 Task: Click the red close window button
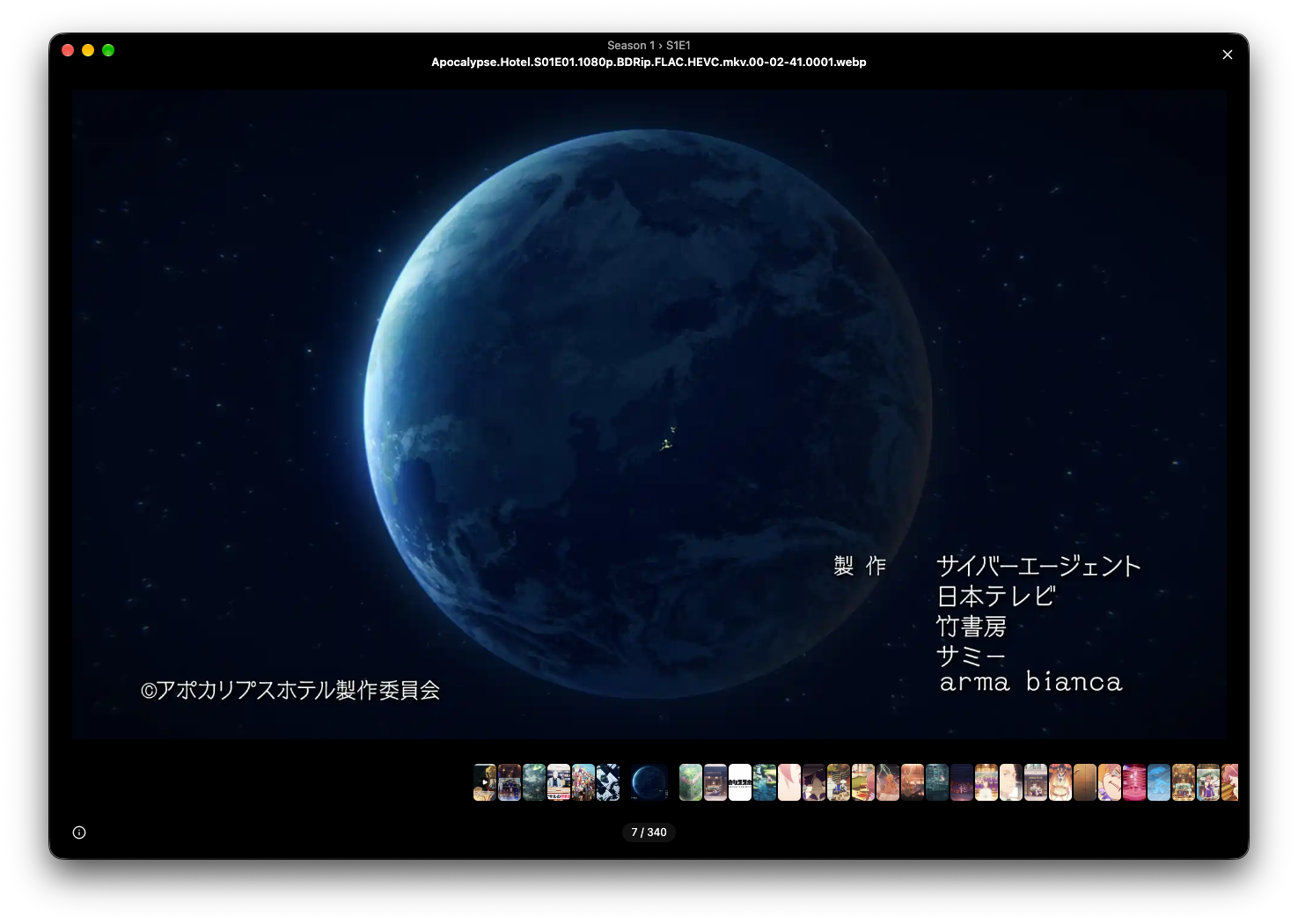click(68, 50)
